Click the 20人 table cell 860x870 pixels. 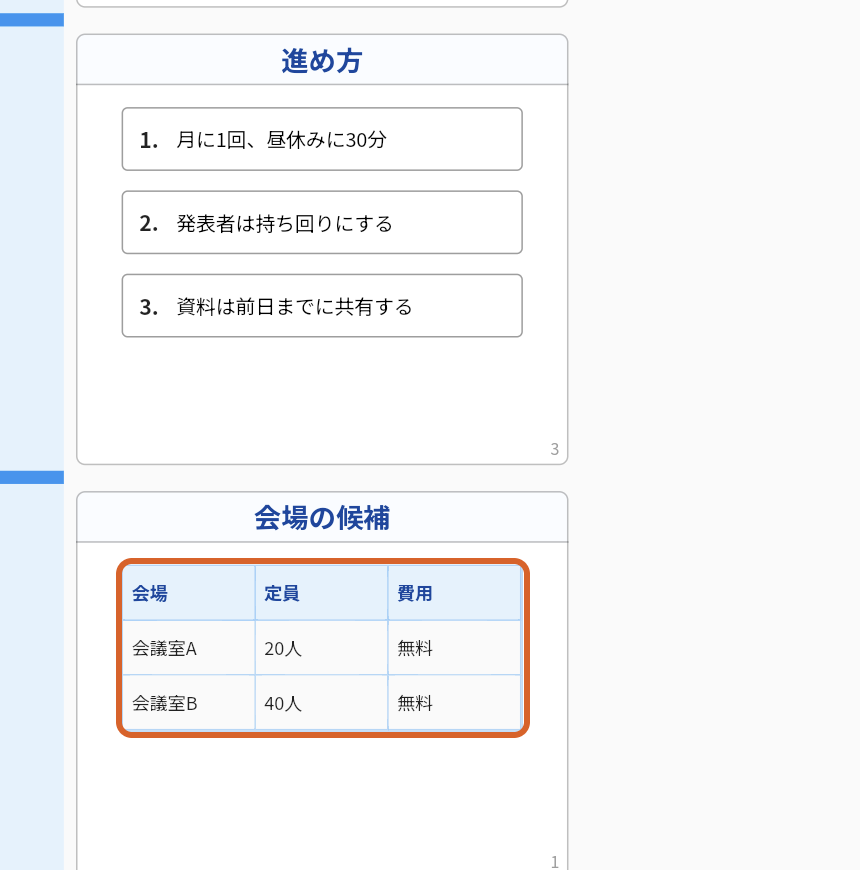pos(321,648)
